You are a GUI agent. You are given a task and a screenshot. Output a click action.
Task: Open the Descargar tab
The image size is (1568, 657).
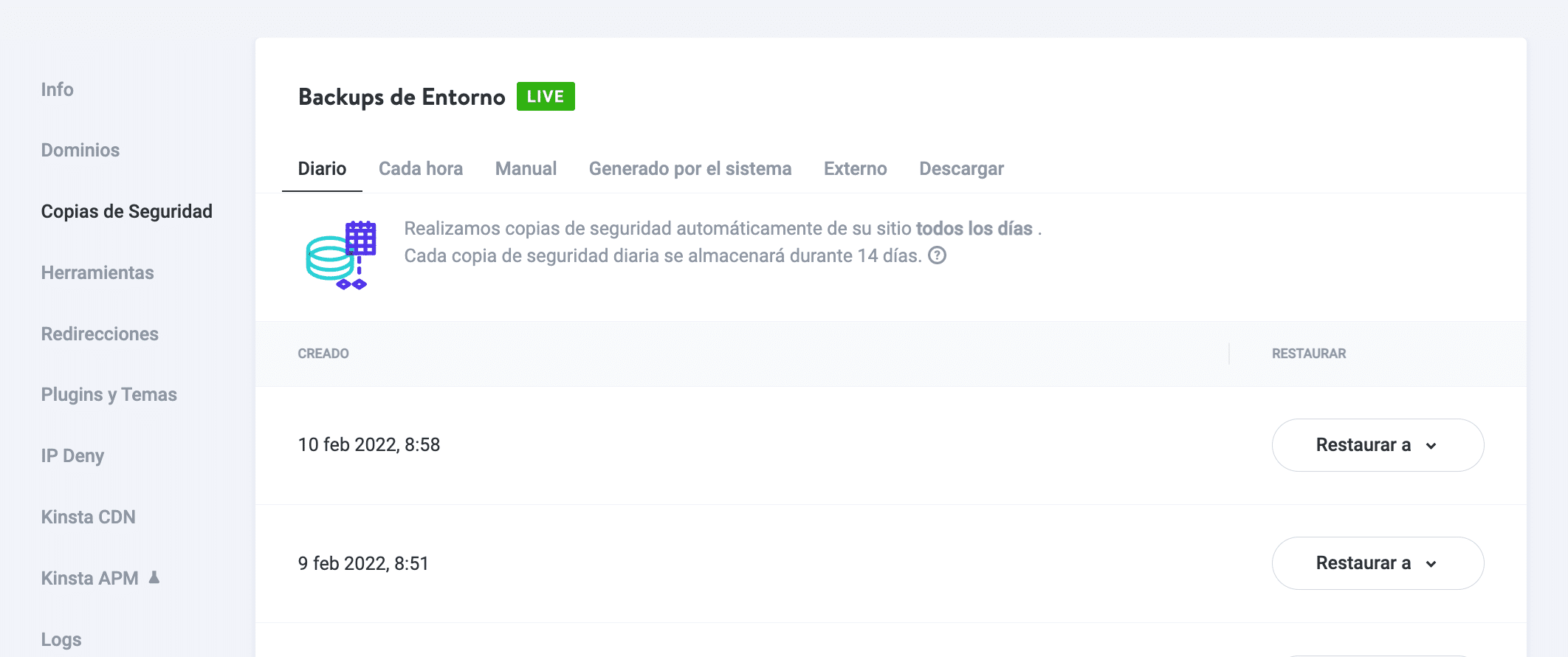point(961,169)
